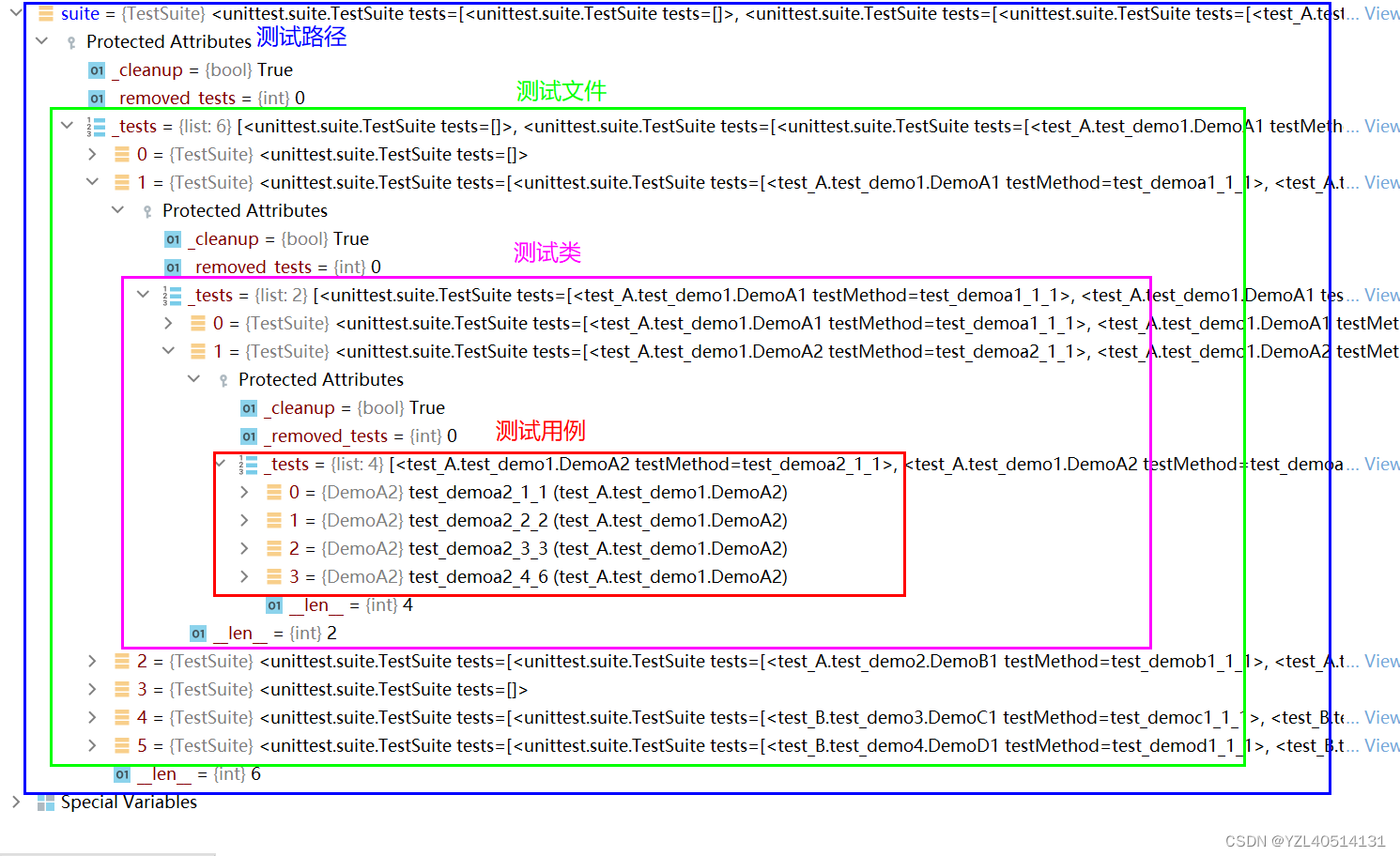
Task: Expand 4 = {TestSuite} DemoC1 item
Action: 92,717
